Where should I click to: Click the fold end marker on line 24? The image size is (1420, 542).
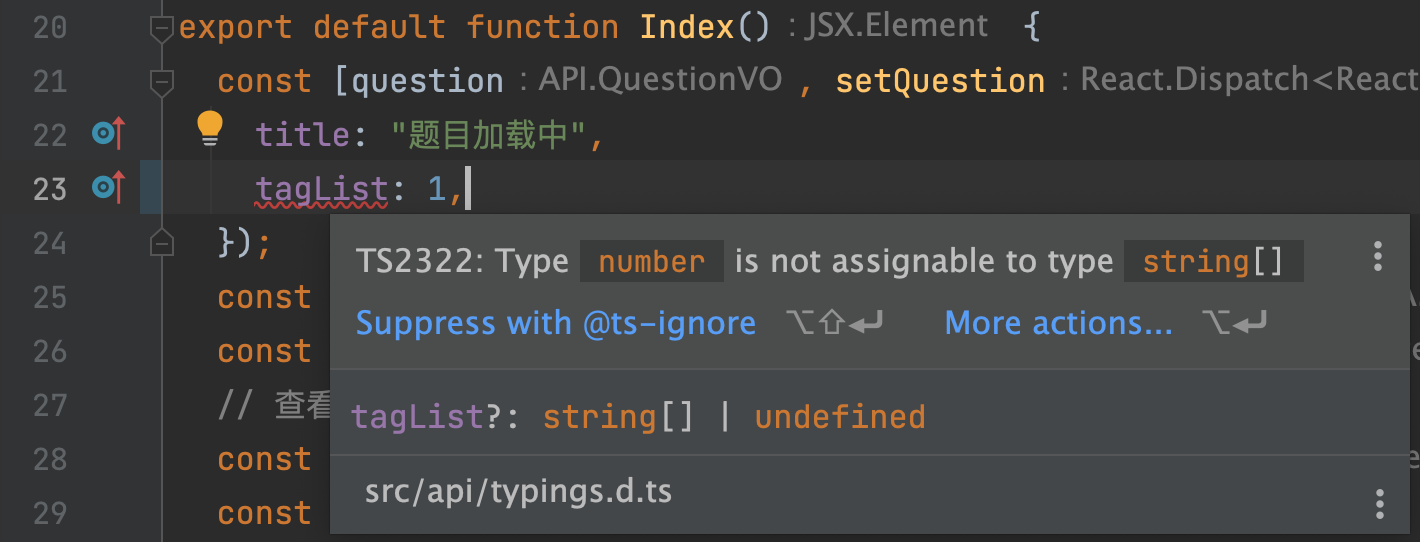tap(161, 242)
